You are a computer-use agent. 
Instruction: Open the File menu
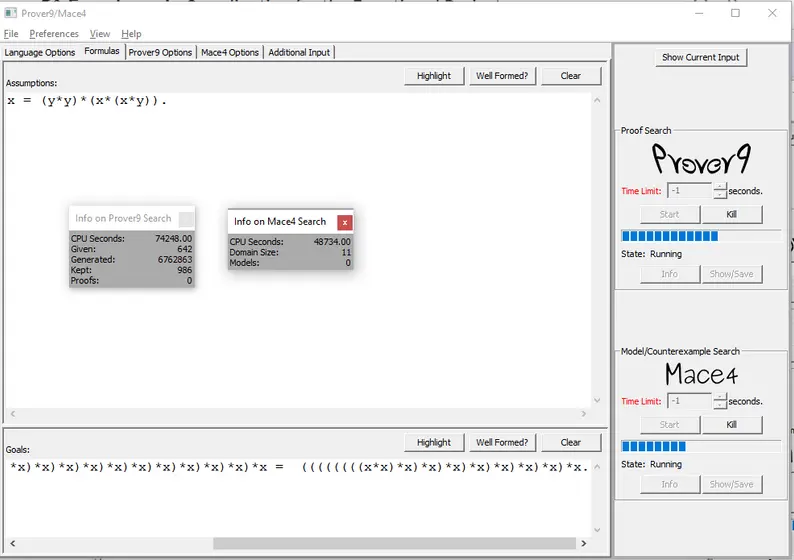[11, 34]
